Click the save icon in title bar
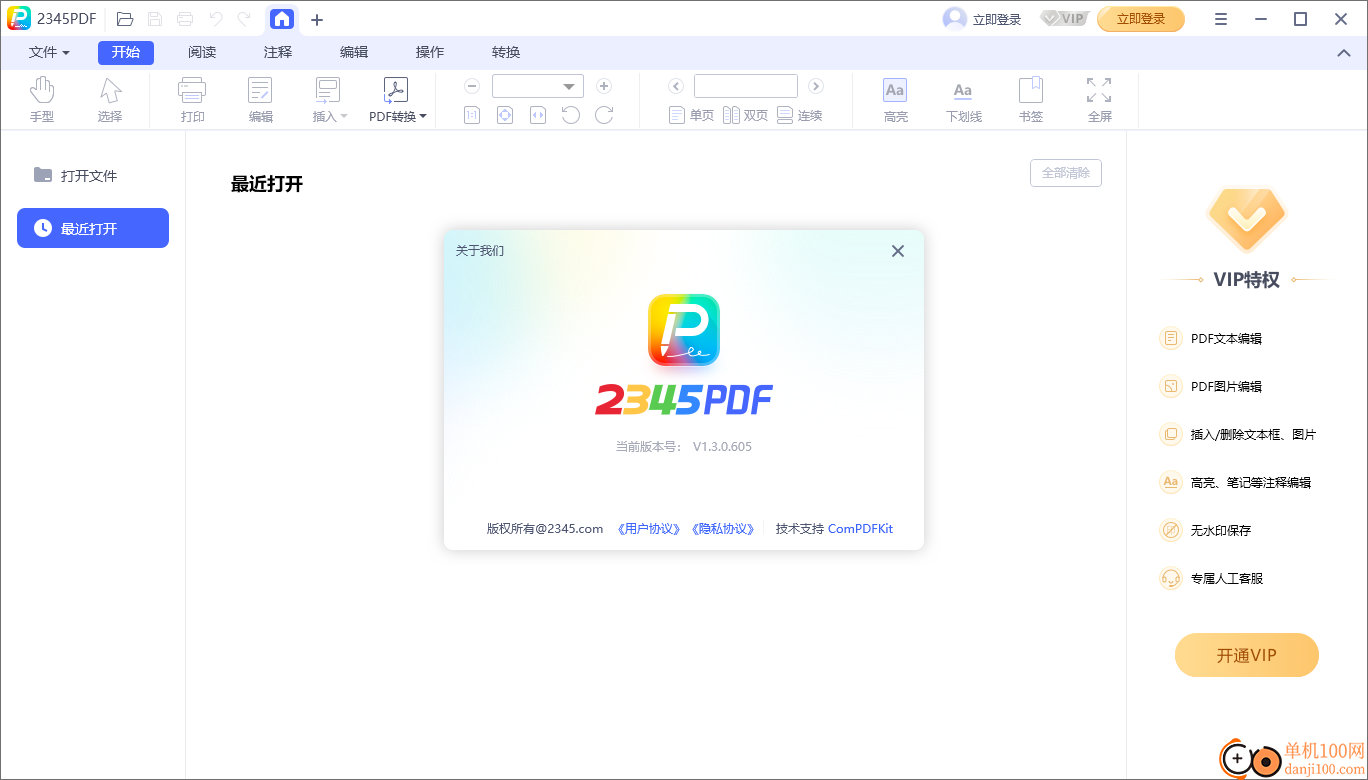 [155, 19]
